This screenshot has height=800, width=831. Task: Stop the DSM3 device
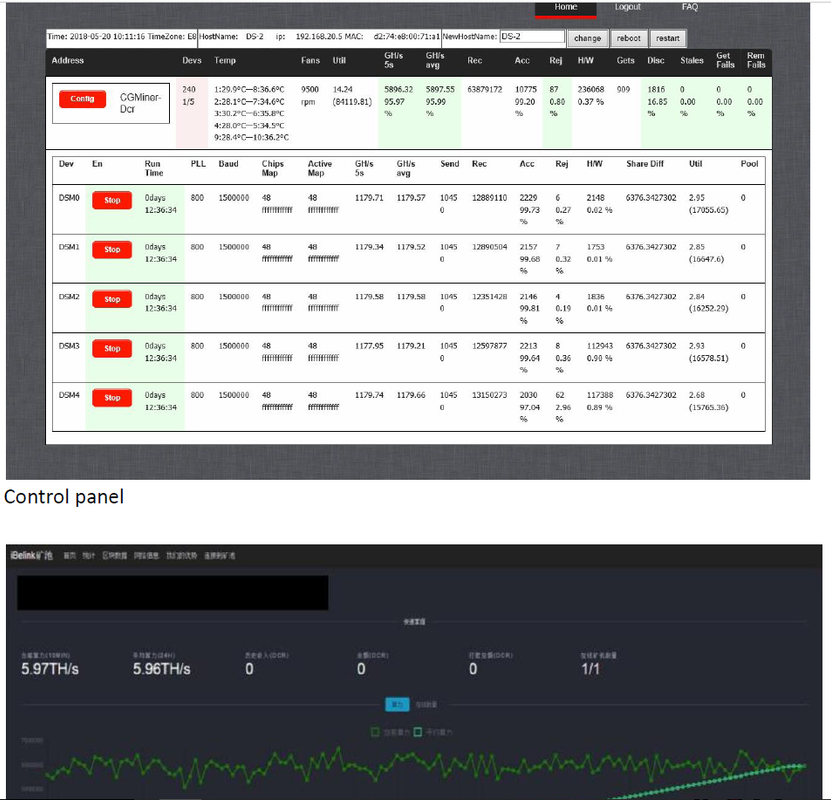[112, 349]
